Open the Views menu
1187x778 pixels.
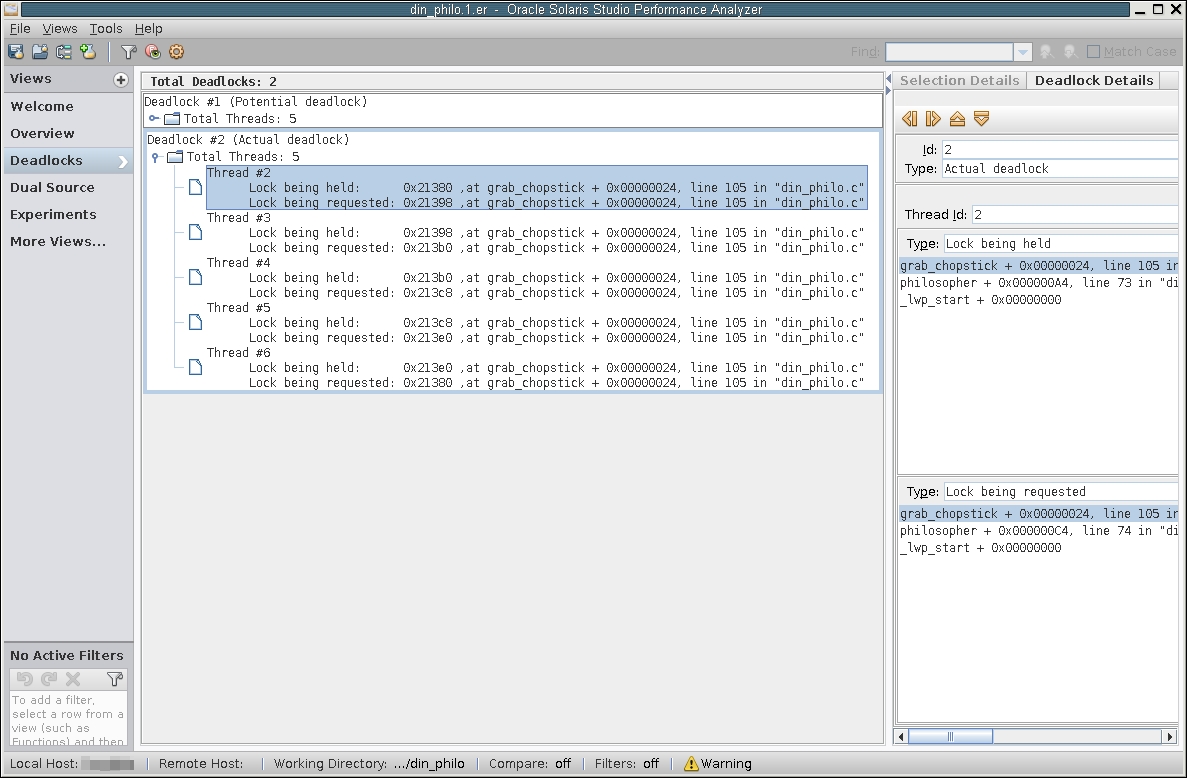click(x=60, y=28)
